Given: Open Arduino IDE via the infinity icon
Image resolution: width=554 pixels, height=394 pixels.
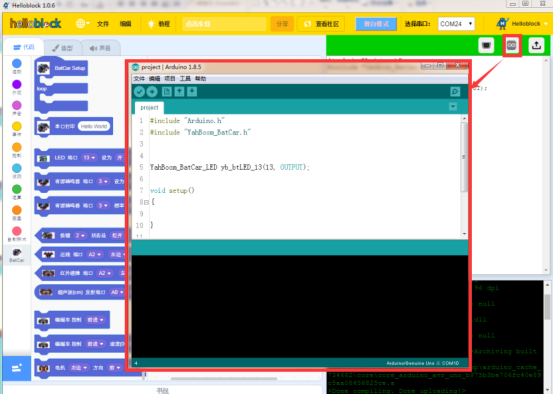Looking at the screenshot, I should (511, 45).
